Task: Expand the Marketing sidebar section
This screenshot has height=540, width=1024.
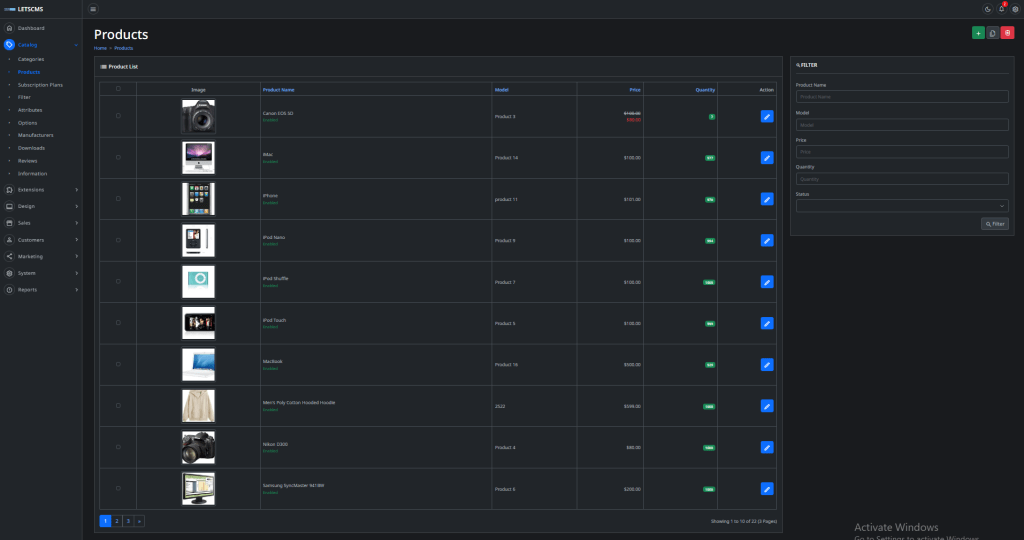Action: tap(40, 256)
